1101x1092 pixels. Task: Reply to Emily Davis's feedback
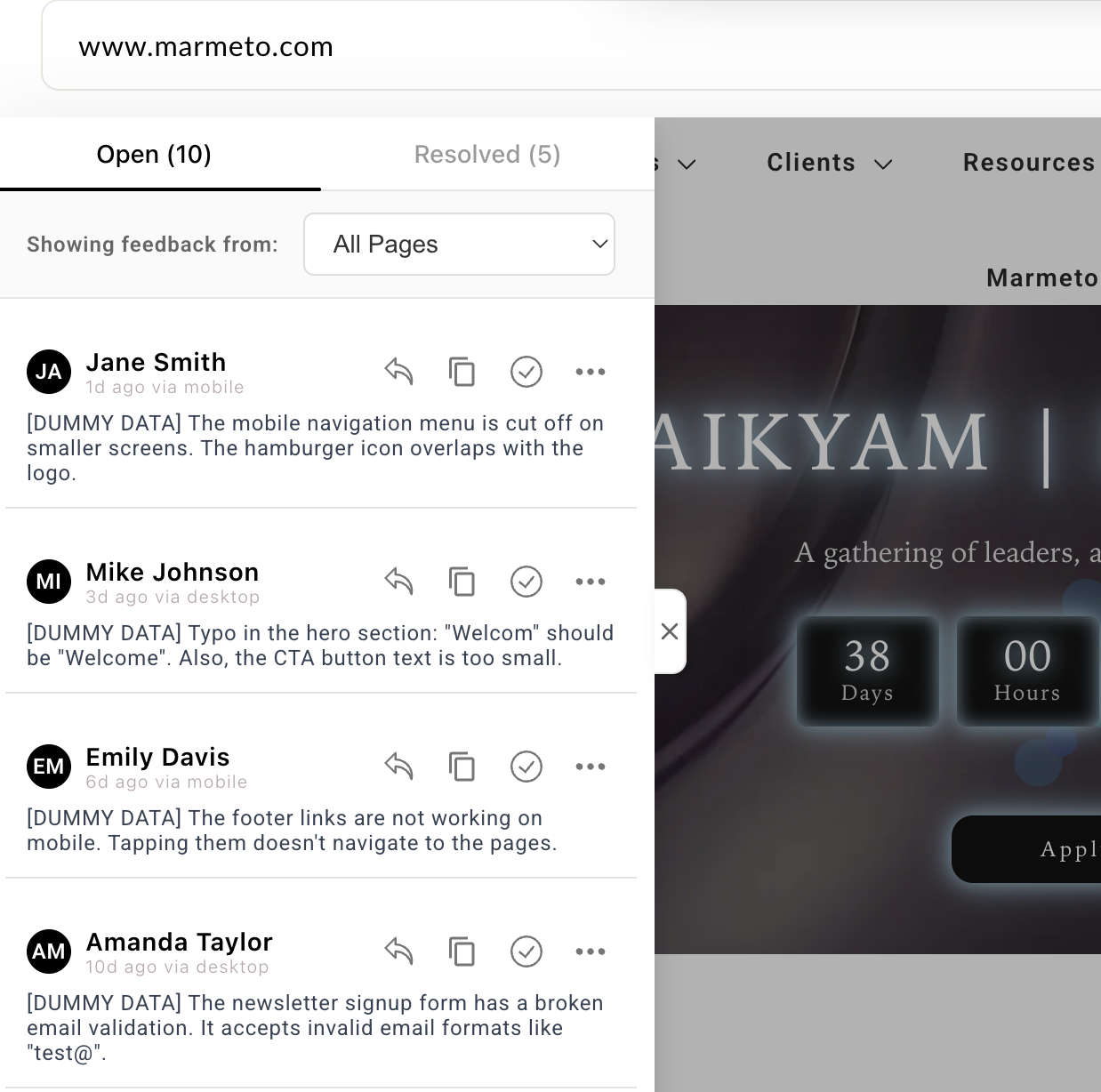(398, 767)
